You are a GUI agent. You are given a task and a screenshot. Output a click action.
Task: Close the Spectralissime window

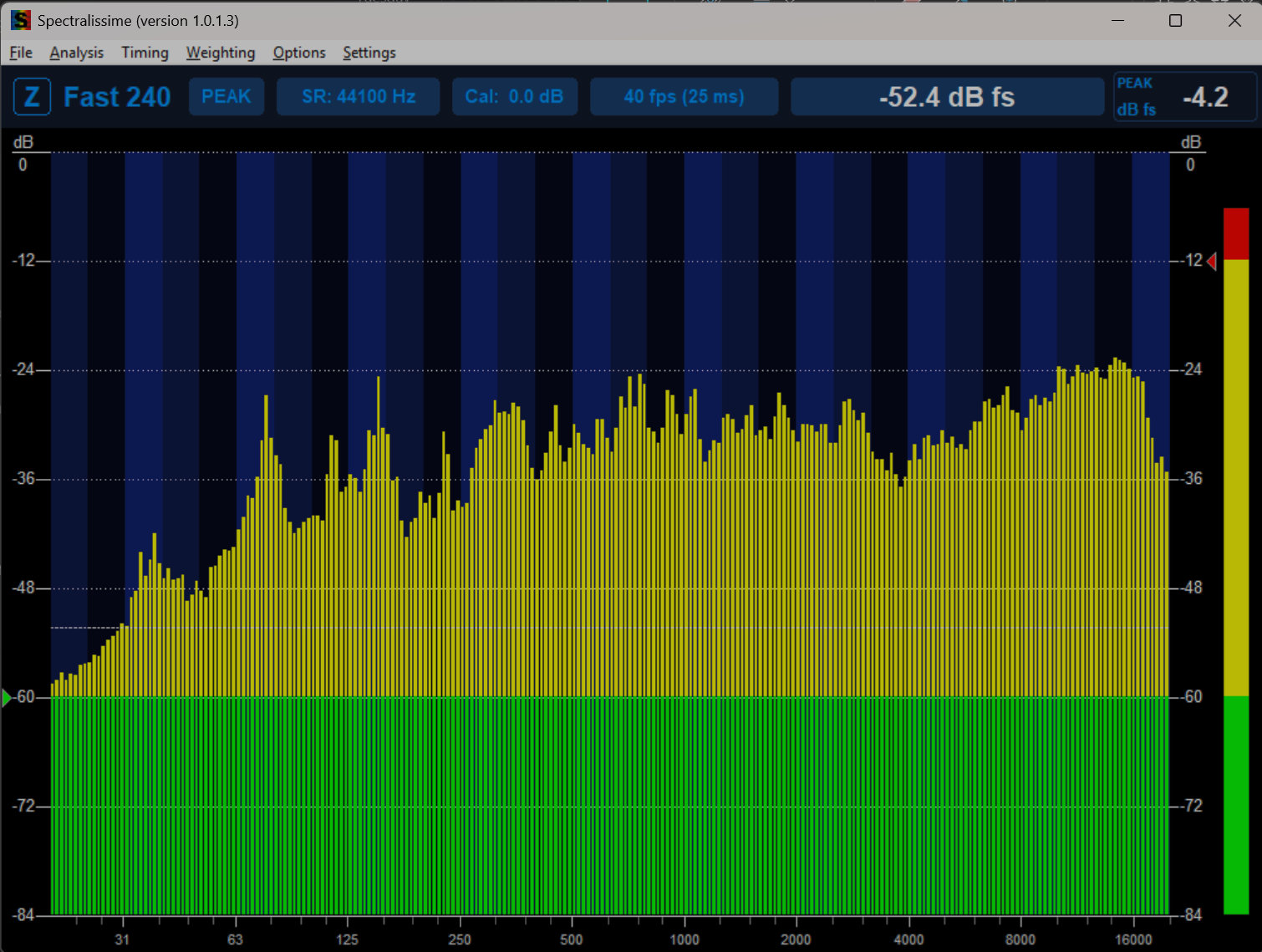pos(1234,20)
